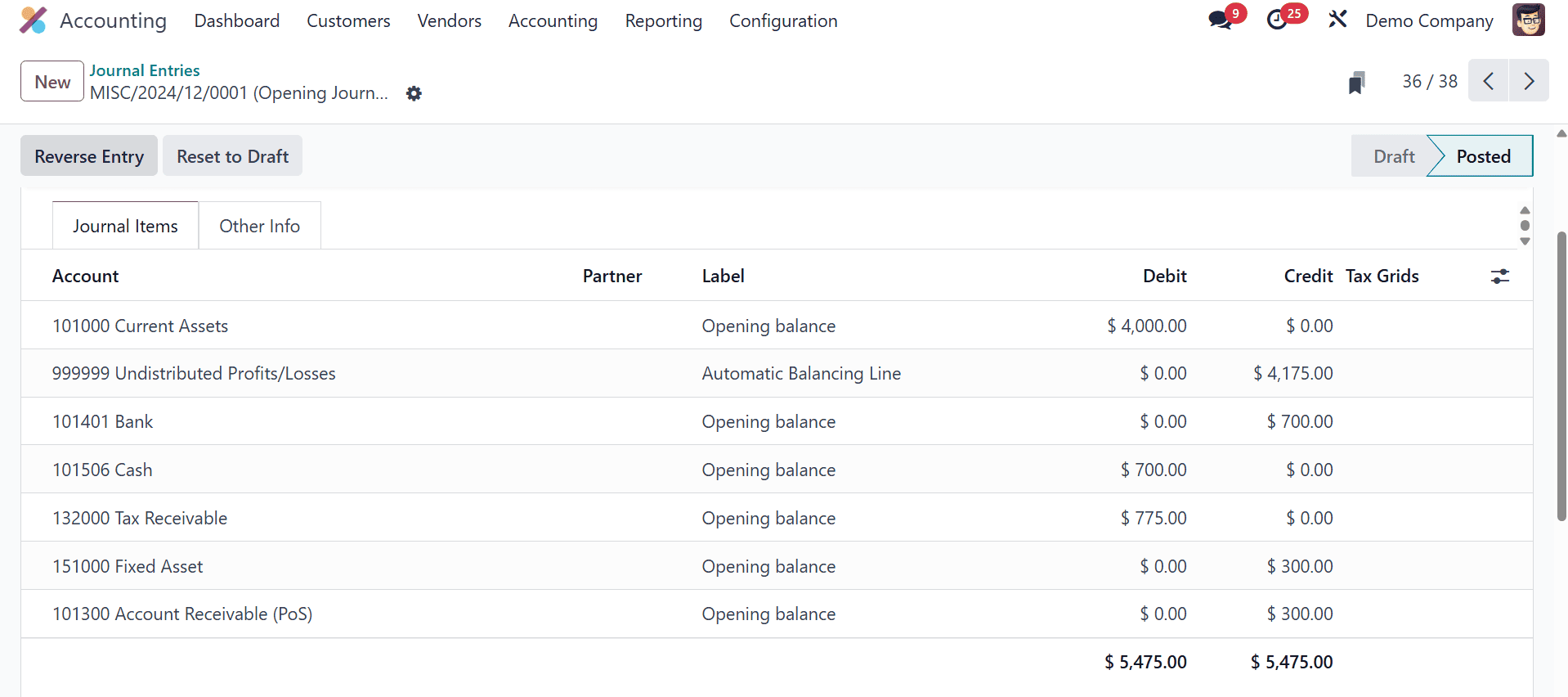
Task: Open the Dashboard menu
Action: pyautogui.click(x=237, y=21)
